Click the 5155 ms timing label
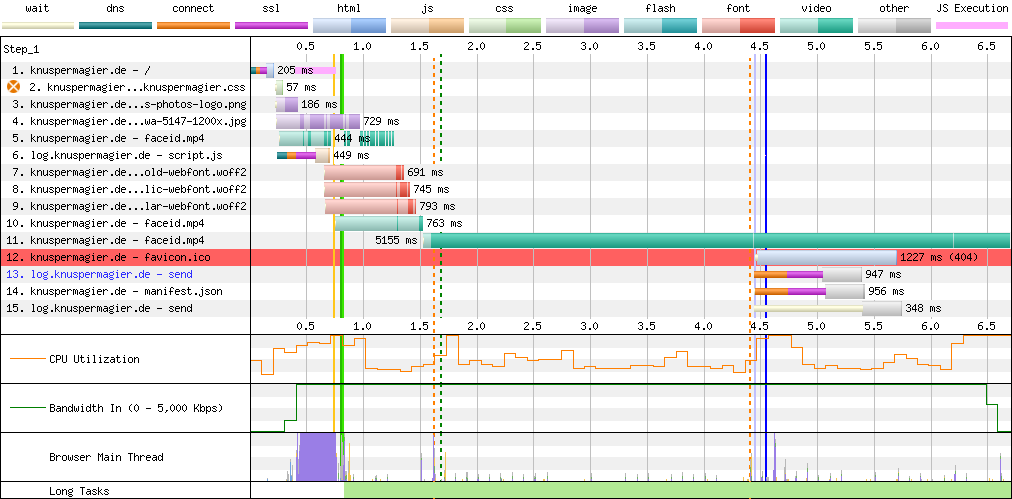This screenshot has width=1012, height=499. 396,240
